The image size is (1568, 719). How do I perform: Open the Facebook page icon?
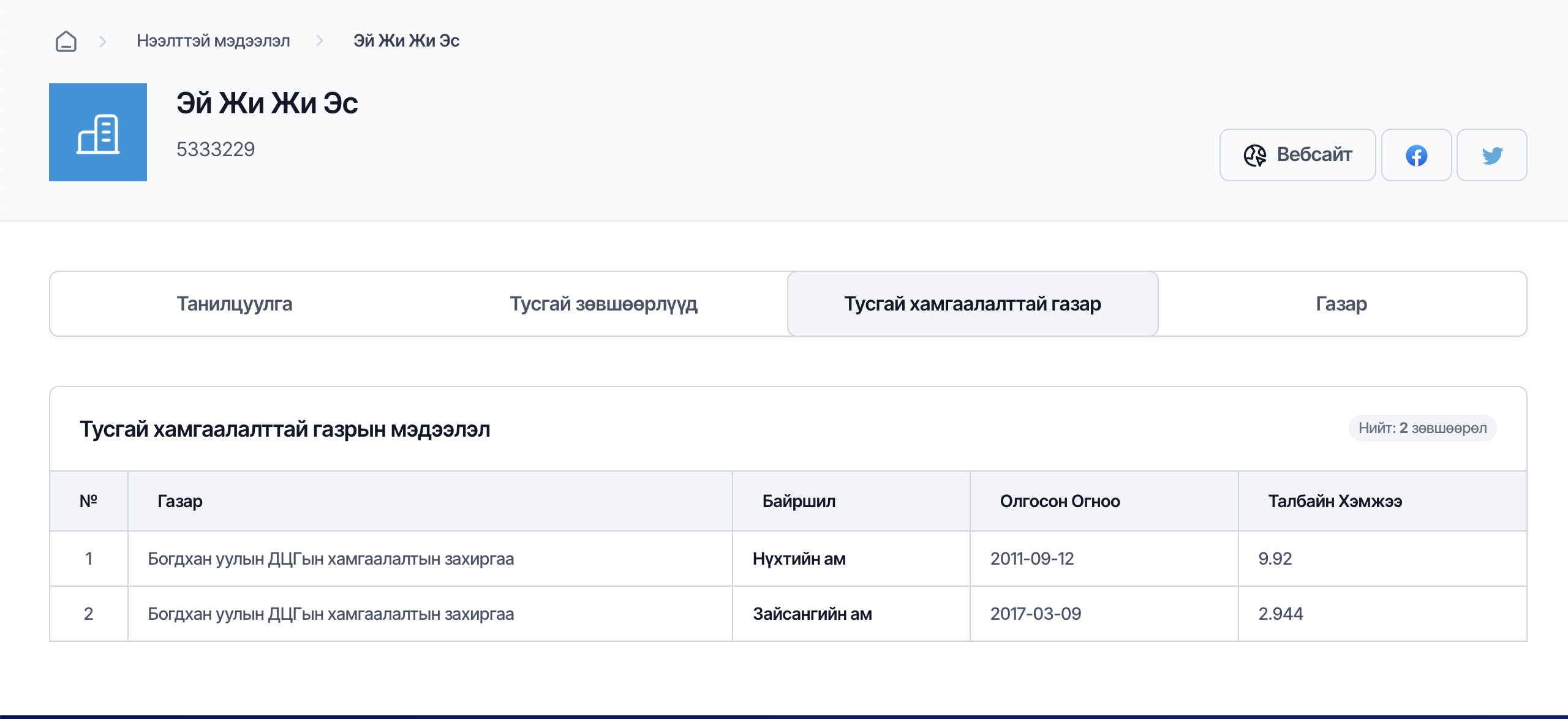[x=1416, y=155]
